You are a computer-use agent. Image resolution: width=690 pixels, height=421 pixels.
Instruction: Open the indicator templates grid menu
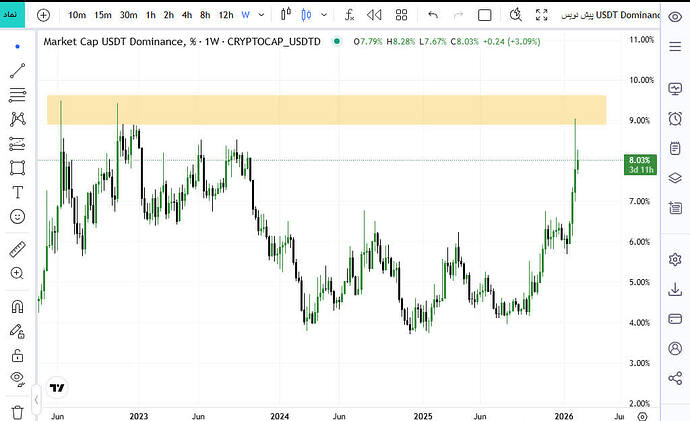coord(400,15)
